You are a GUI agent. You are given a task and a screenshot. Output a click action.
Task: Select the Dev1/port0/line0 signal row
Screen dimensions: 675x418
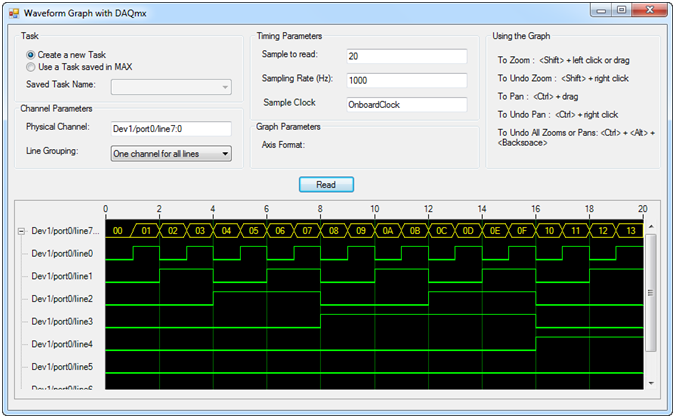(x=62, y=254)
